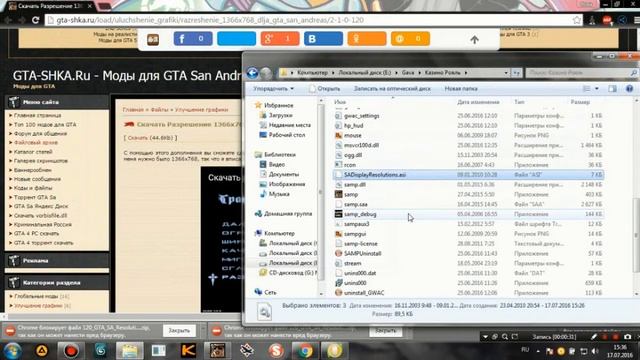Share on Odnoklassniki orange button
The image size is (640, 360).
click(367, 39)
